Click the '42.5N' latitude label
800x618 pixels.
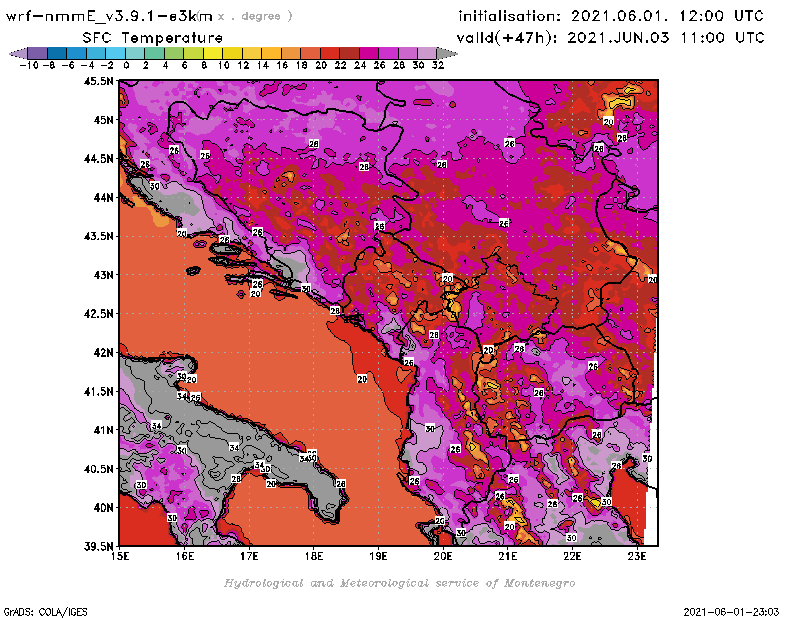pos(98,314)
